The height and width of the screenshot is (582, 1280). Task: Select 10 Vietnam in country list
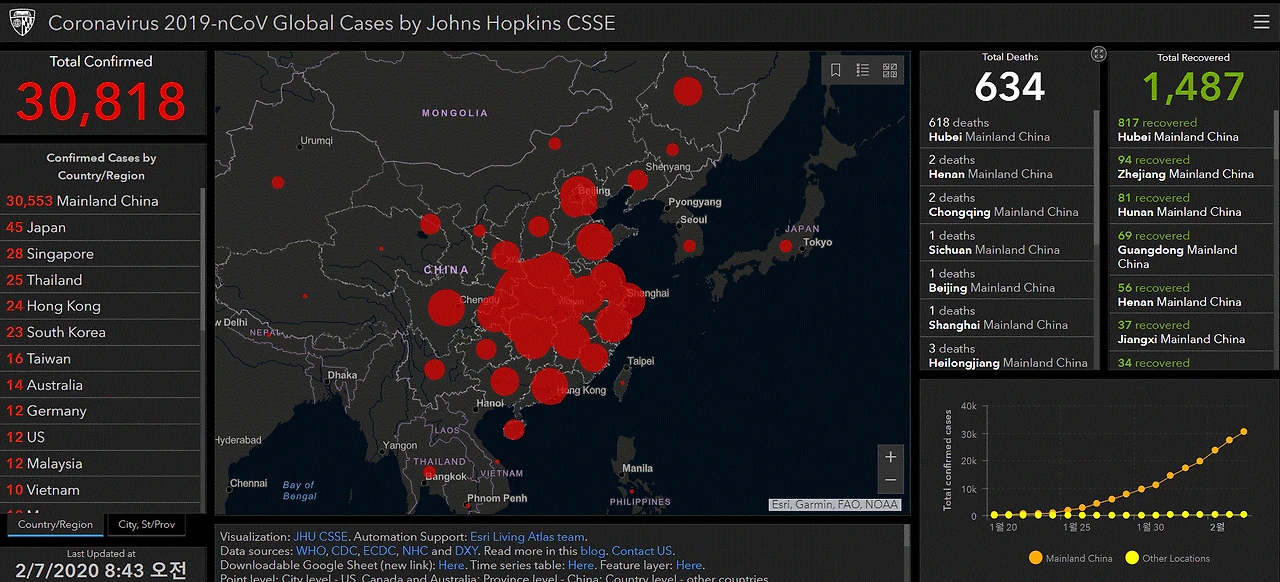point(101,490)
